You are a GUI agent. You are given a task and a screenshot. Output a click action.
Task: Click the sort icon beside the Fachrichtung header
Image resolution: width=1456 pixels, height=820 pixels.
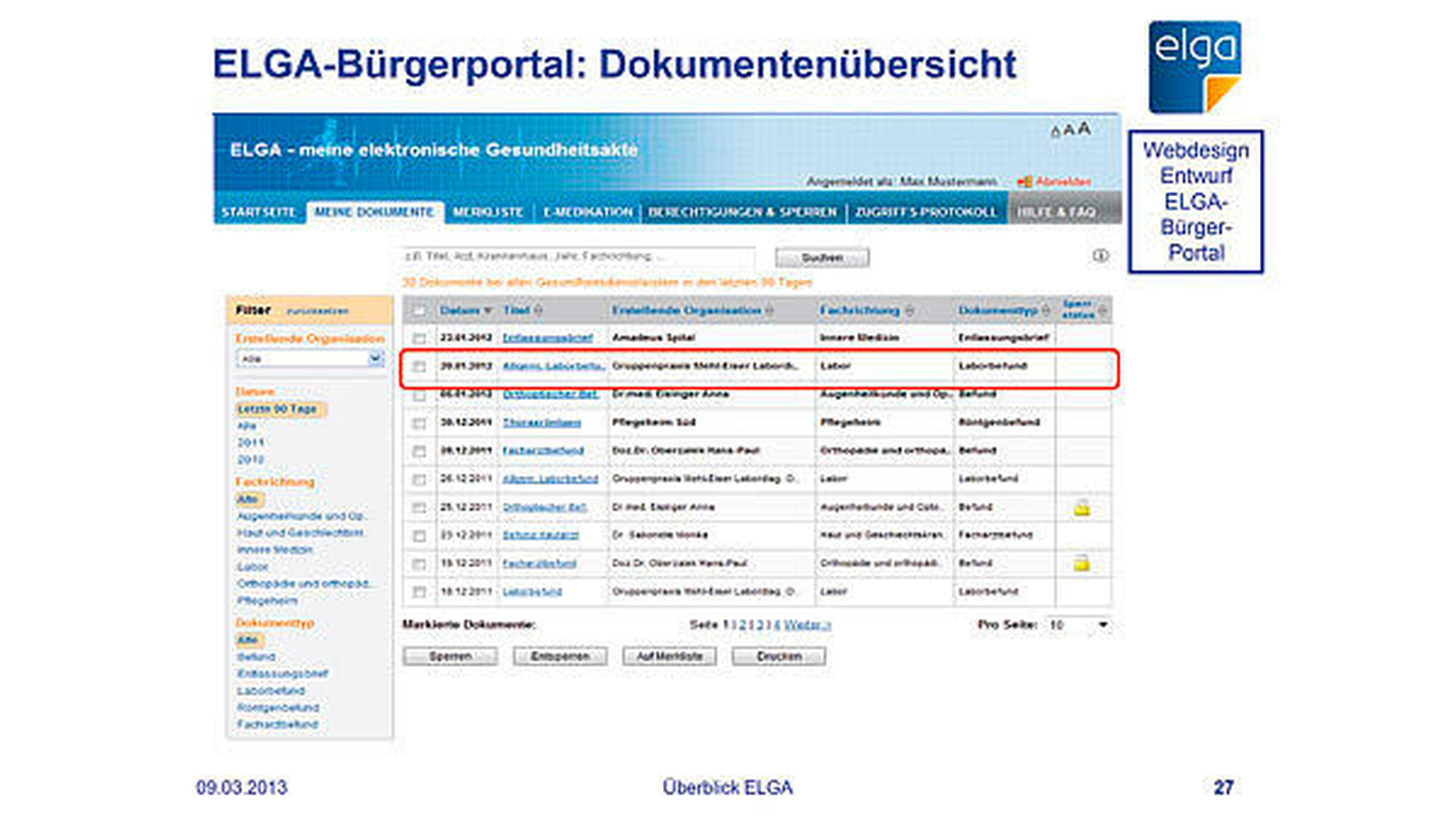909,310
